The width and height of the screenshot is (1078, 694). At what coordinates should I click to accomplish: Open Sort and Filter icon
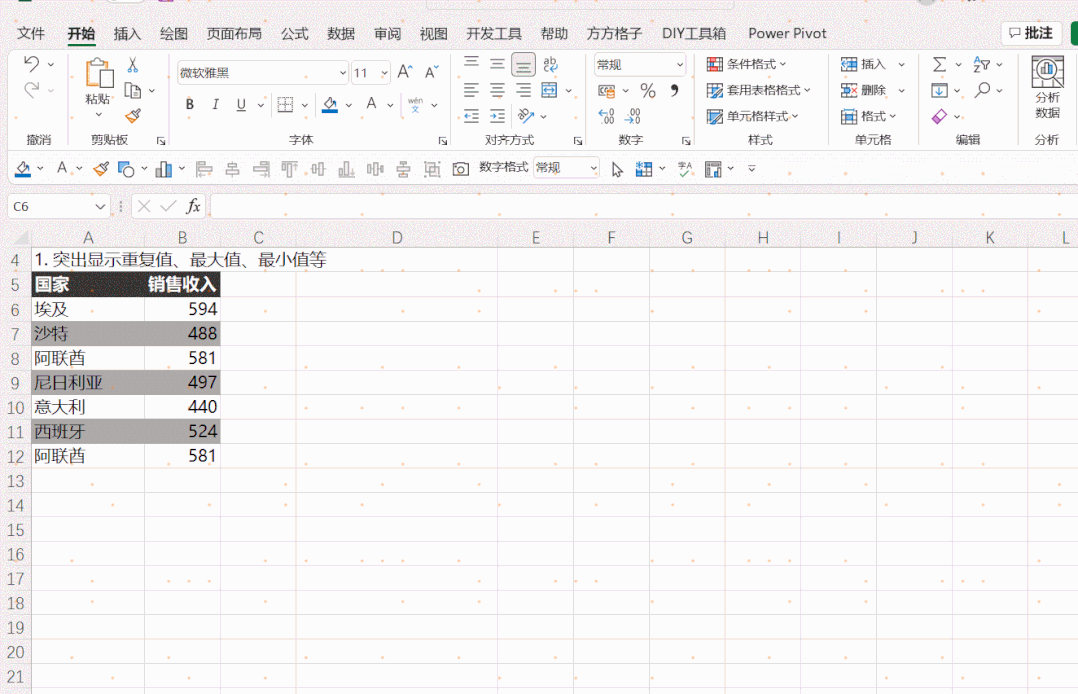click(982, 64)
